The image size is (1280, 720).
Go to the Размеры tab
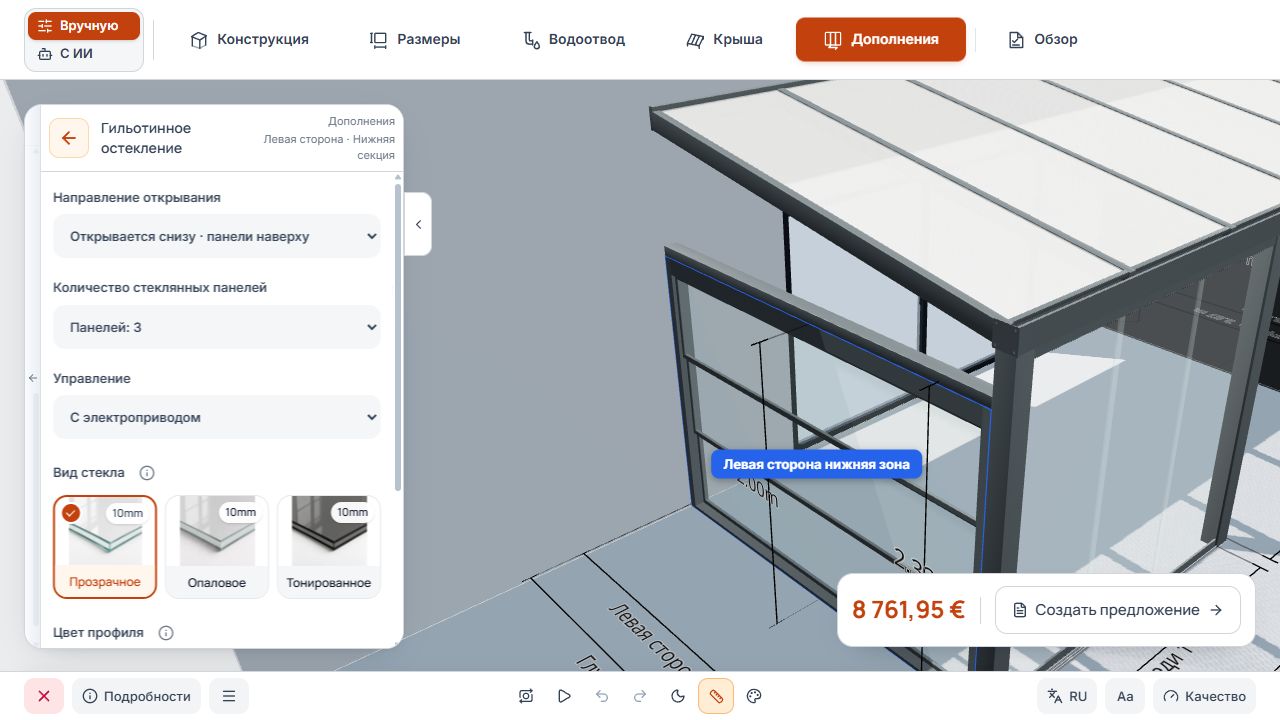point(415,40)
